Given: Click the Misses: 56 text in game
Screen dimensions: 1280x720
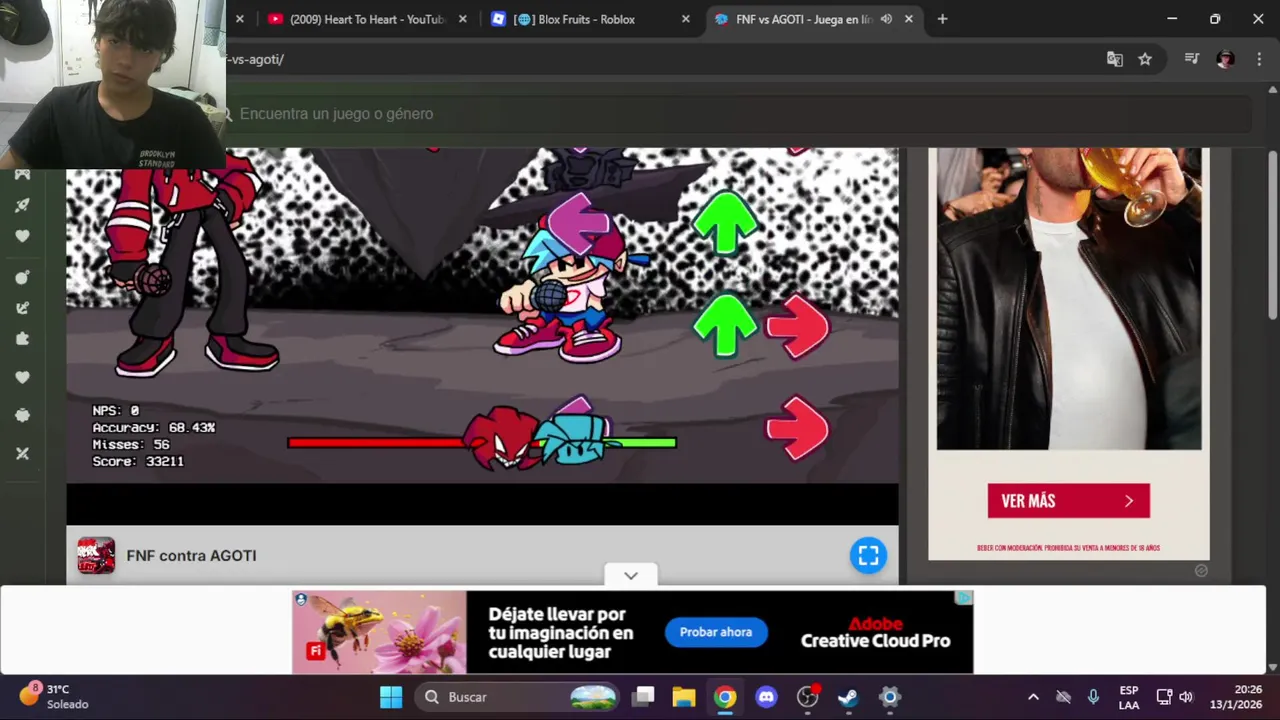Looking at the screenshot, I should click(131, 444).
